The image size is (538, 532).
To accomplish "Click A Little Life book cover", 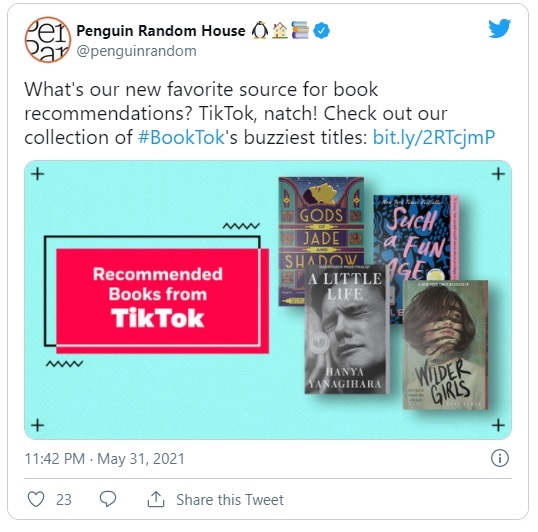I will coord(347,329).
